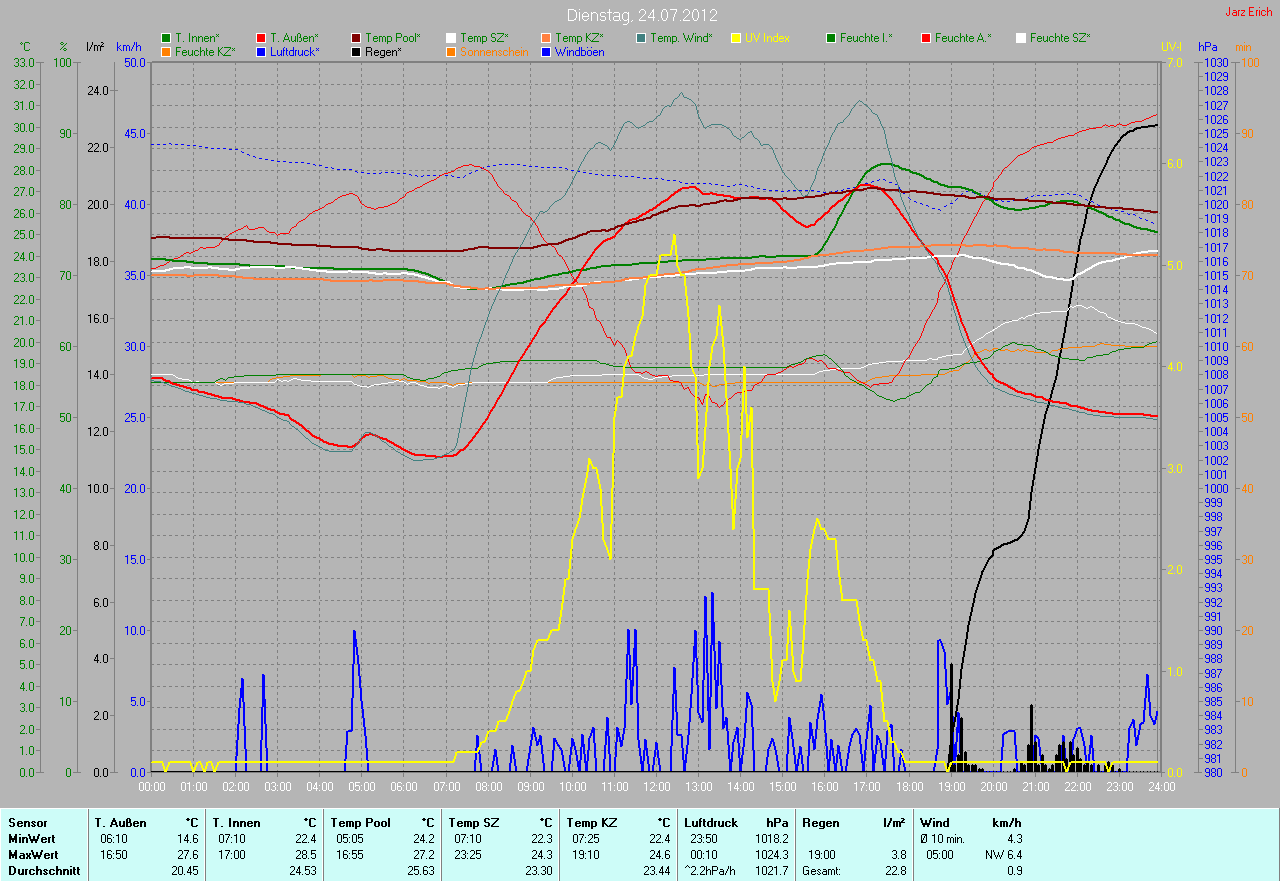Click the blue Luftdruck legend square
The image size is (1280, 881).
pos(261,51)
